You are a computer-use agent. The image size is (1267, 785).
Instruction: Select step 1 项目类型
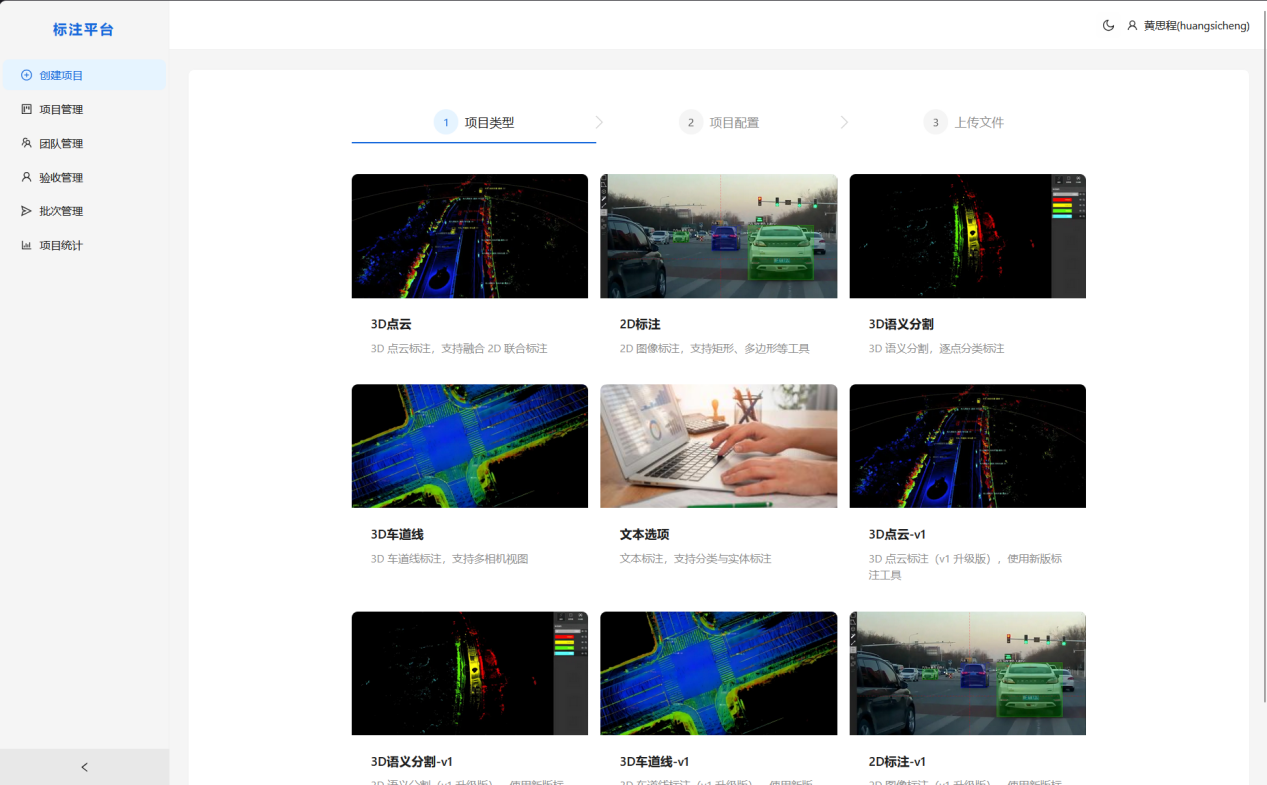tap(474, 122)
